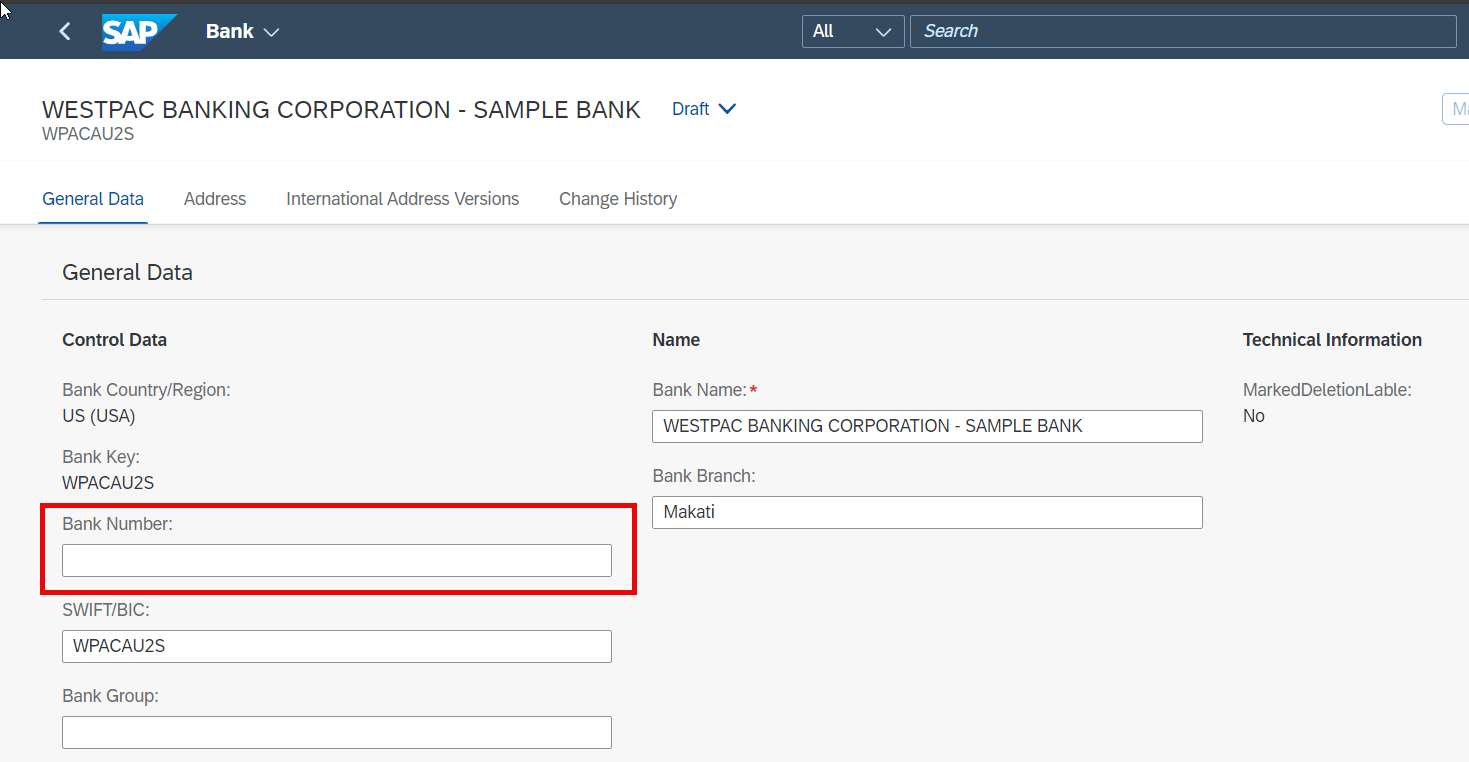The width and height of the screenshot is (1469, 762).
Task: Click the SAP logo
Action: (x=139, y=31)
